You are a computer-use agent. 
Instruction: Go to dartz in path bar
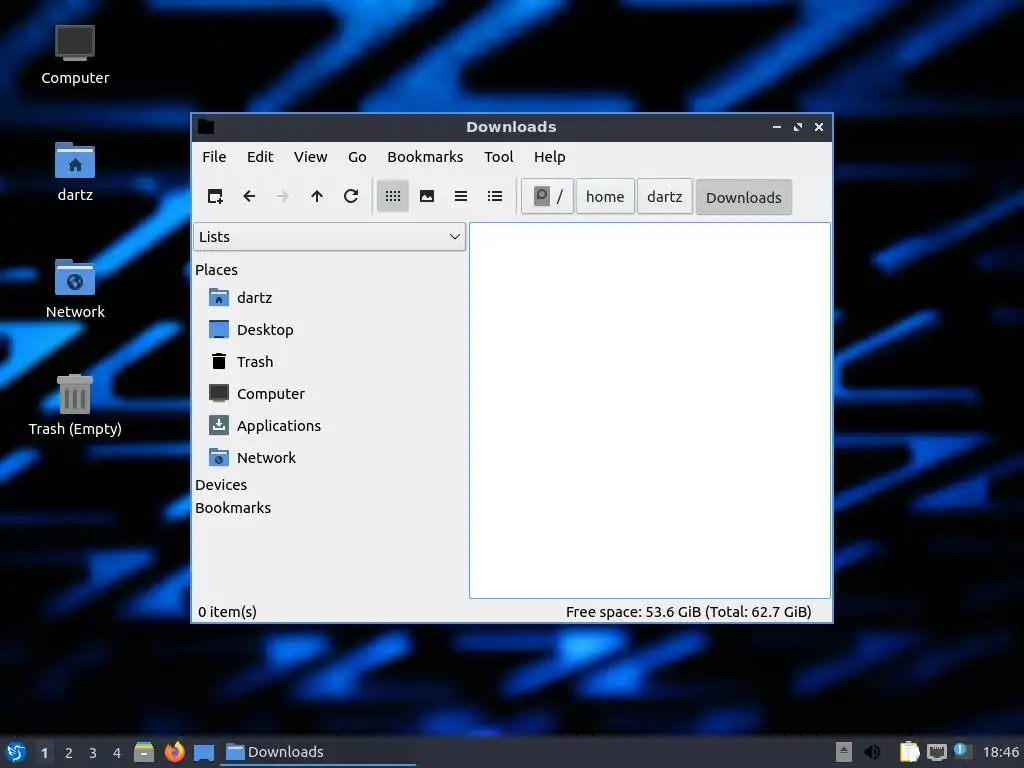[x=664, y=197]
